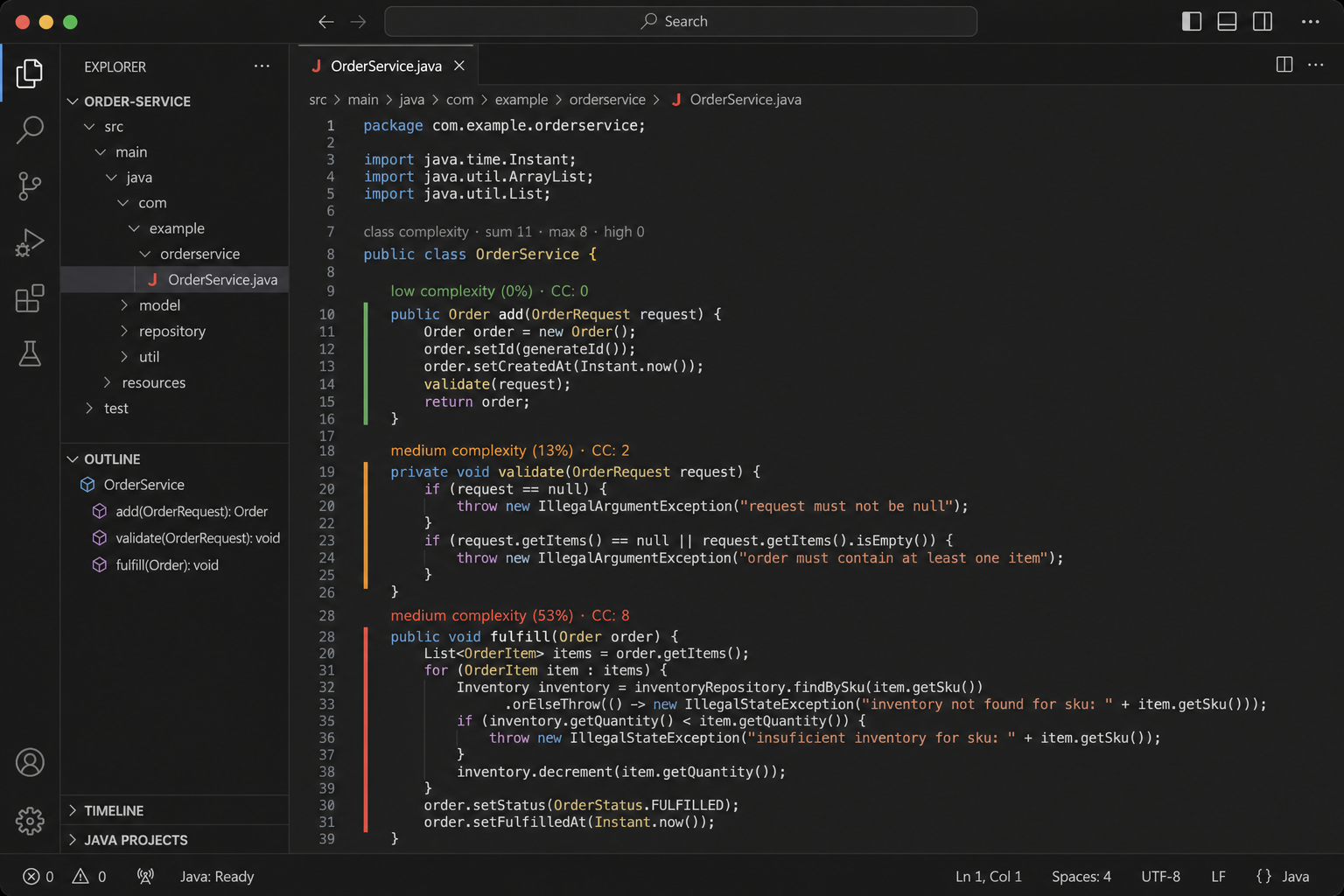Toggle the primary side bar layout icon
This screenshot has height=896, width=1344.
click(1192, 21)
